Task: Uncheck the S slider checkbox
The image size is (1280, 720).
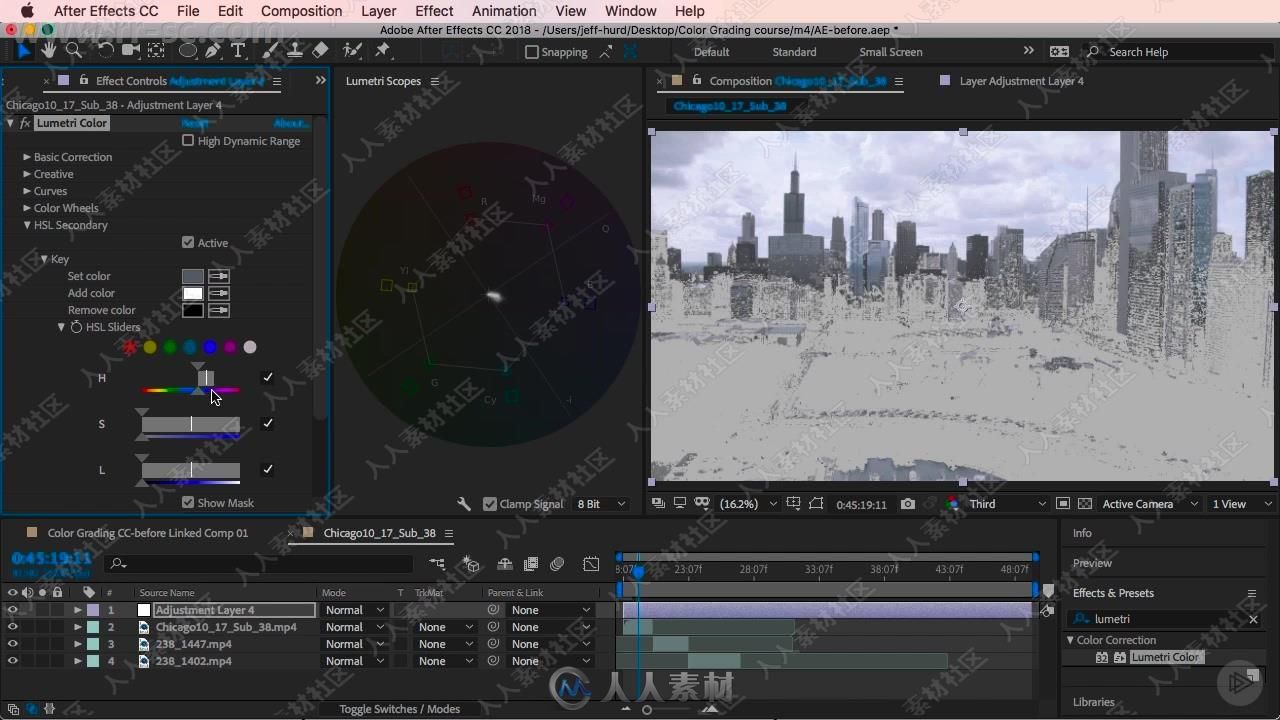Action: [x=267, y=423]
